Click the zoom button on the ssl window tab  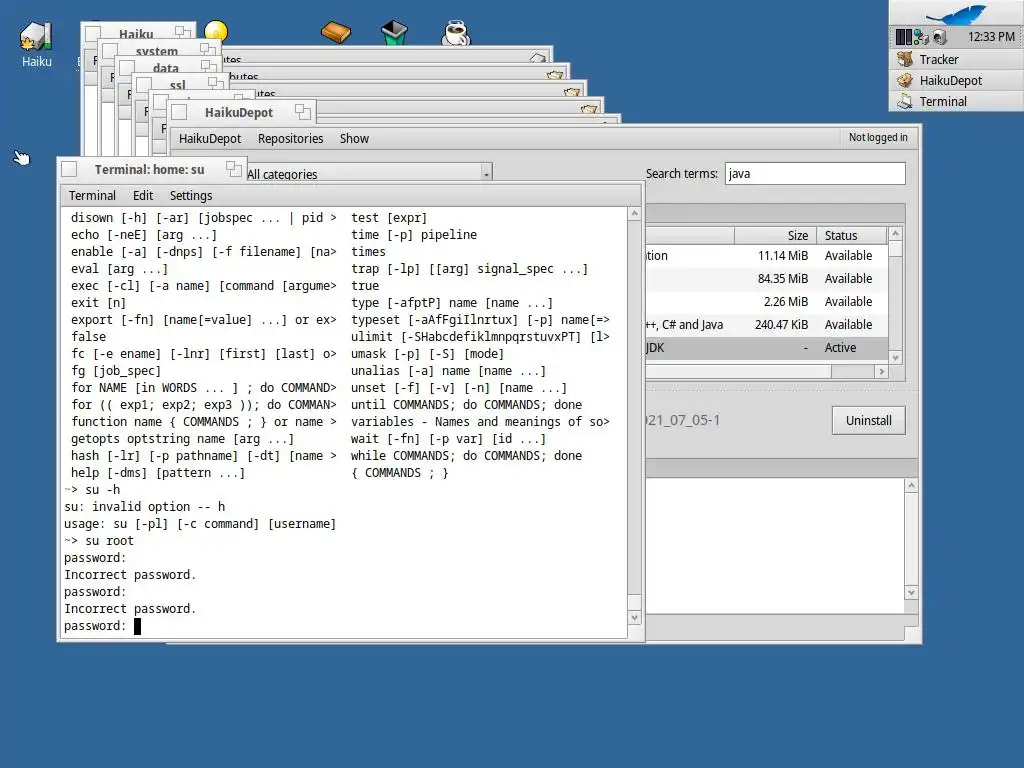216,83
